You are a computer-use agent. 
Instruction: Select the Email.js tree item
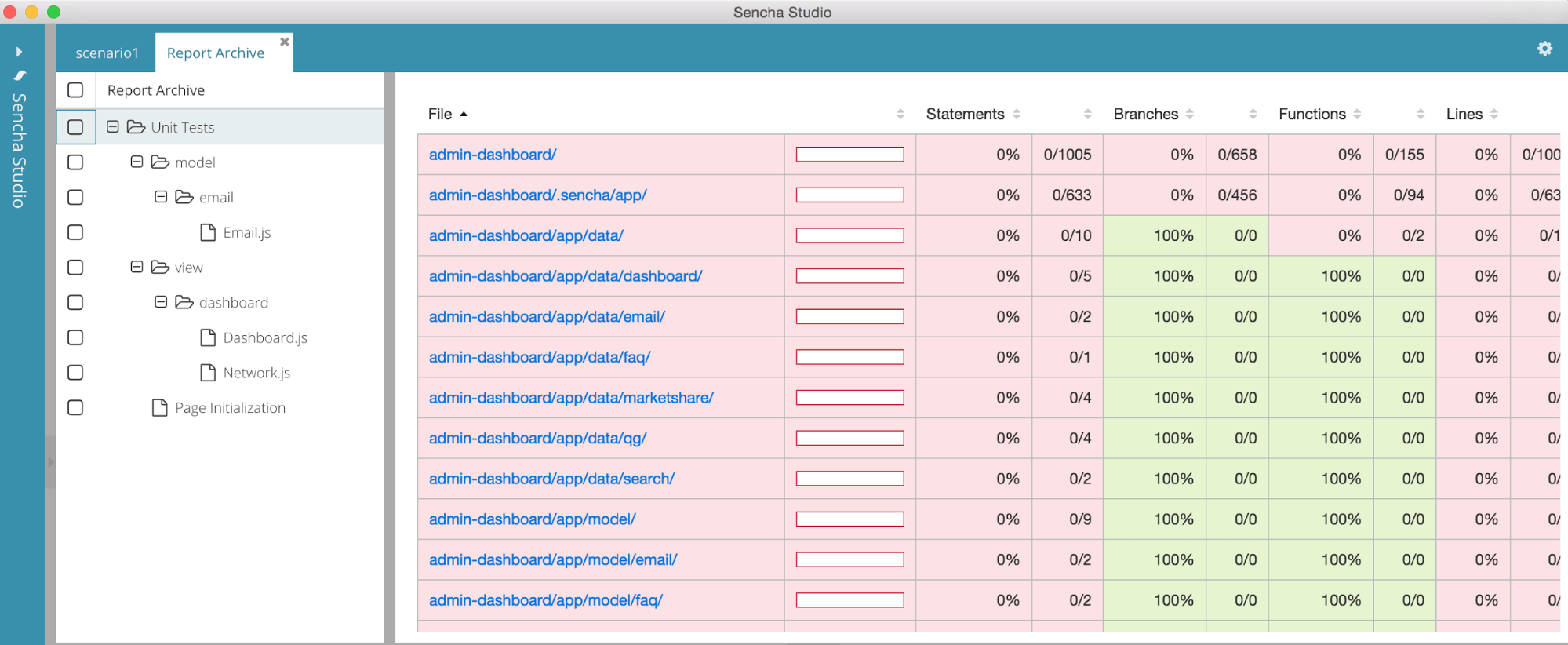coord(247,232)
